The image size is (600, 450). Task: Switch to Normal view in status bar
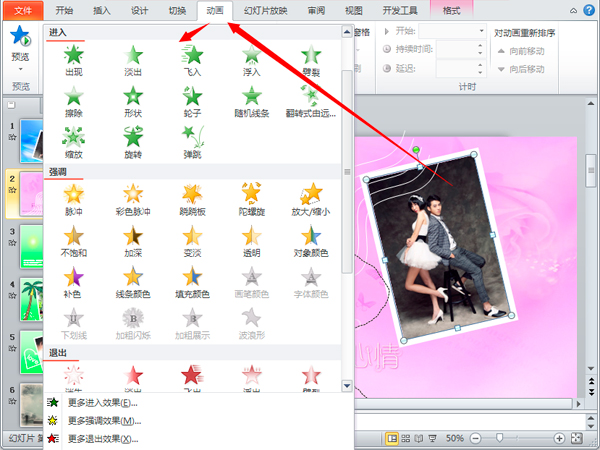click(392, 439)
